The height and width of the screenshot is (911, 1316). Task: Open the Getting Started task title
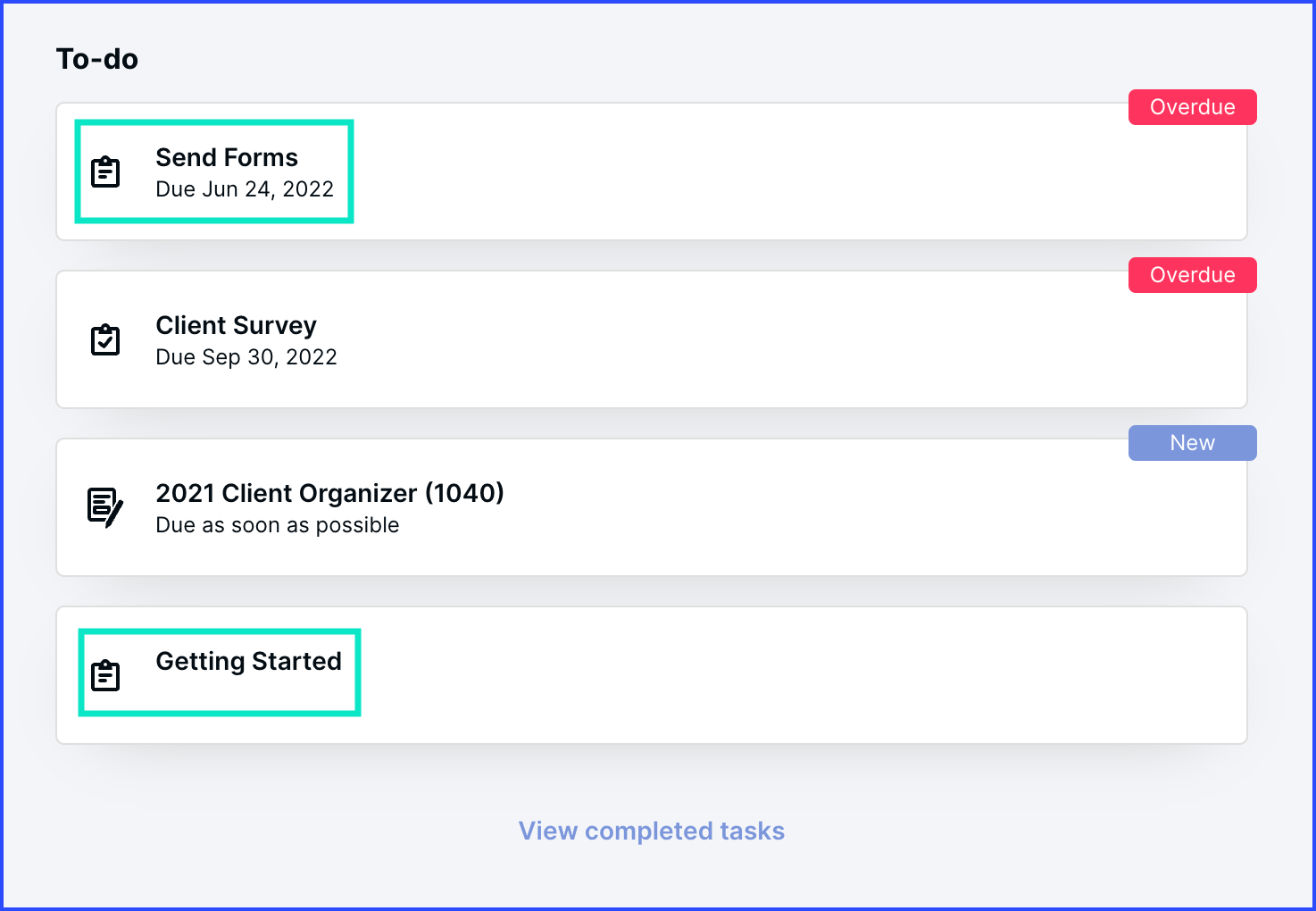click(248, 661)
